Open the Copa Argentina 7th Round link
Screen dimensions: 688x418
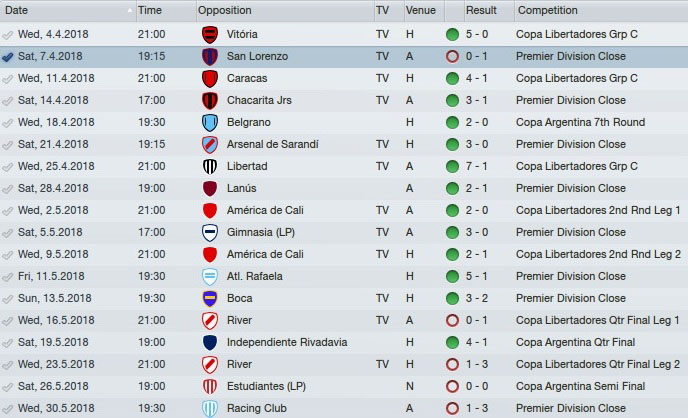[580, 122]
